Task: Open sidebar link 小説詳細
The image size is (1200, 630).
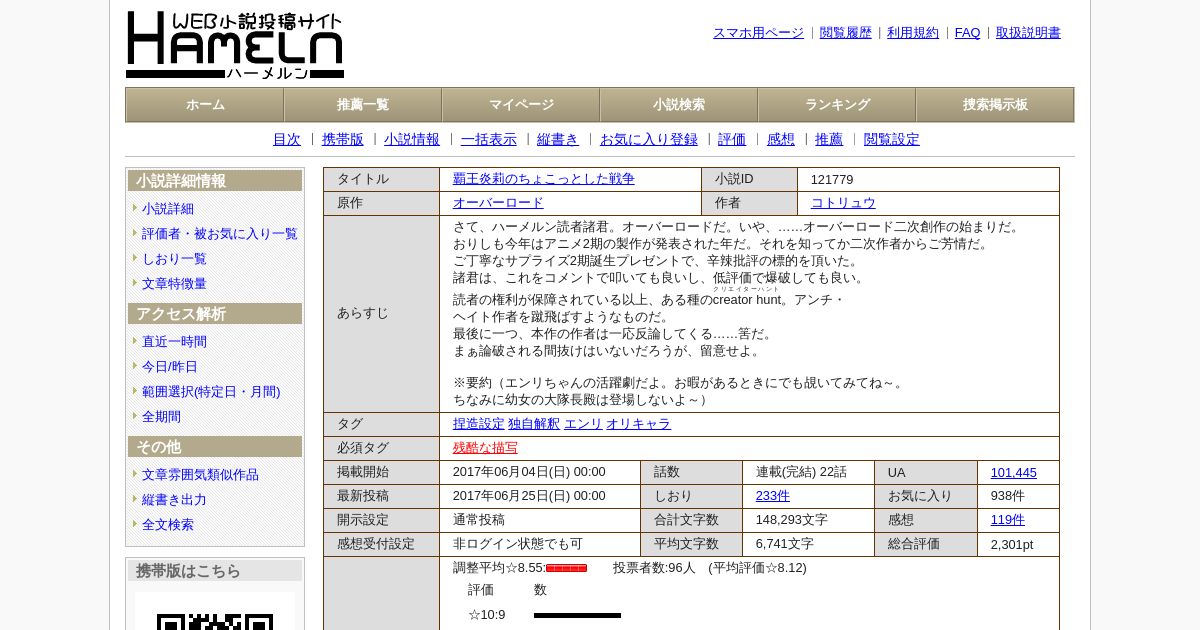Action: 168,209
